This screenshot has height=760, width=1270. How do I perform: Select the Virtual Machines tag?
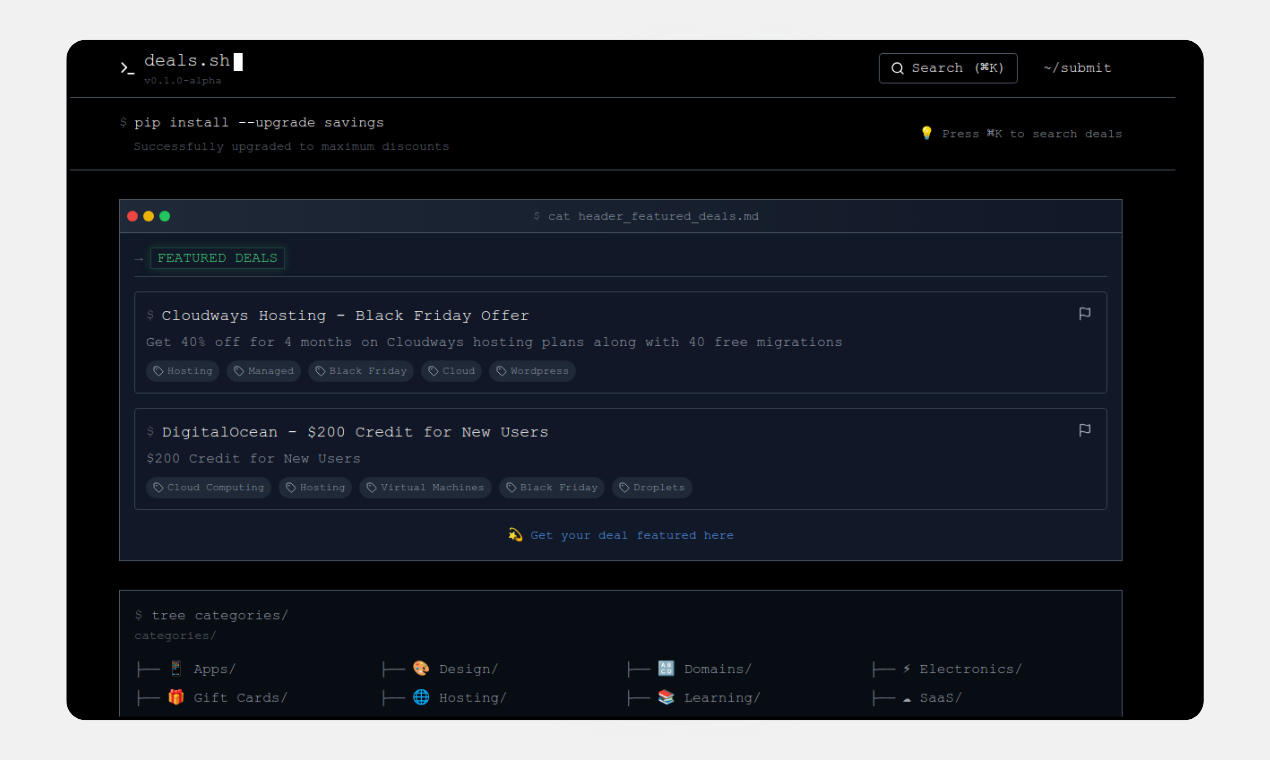click(x=425, y=488)
